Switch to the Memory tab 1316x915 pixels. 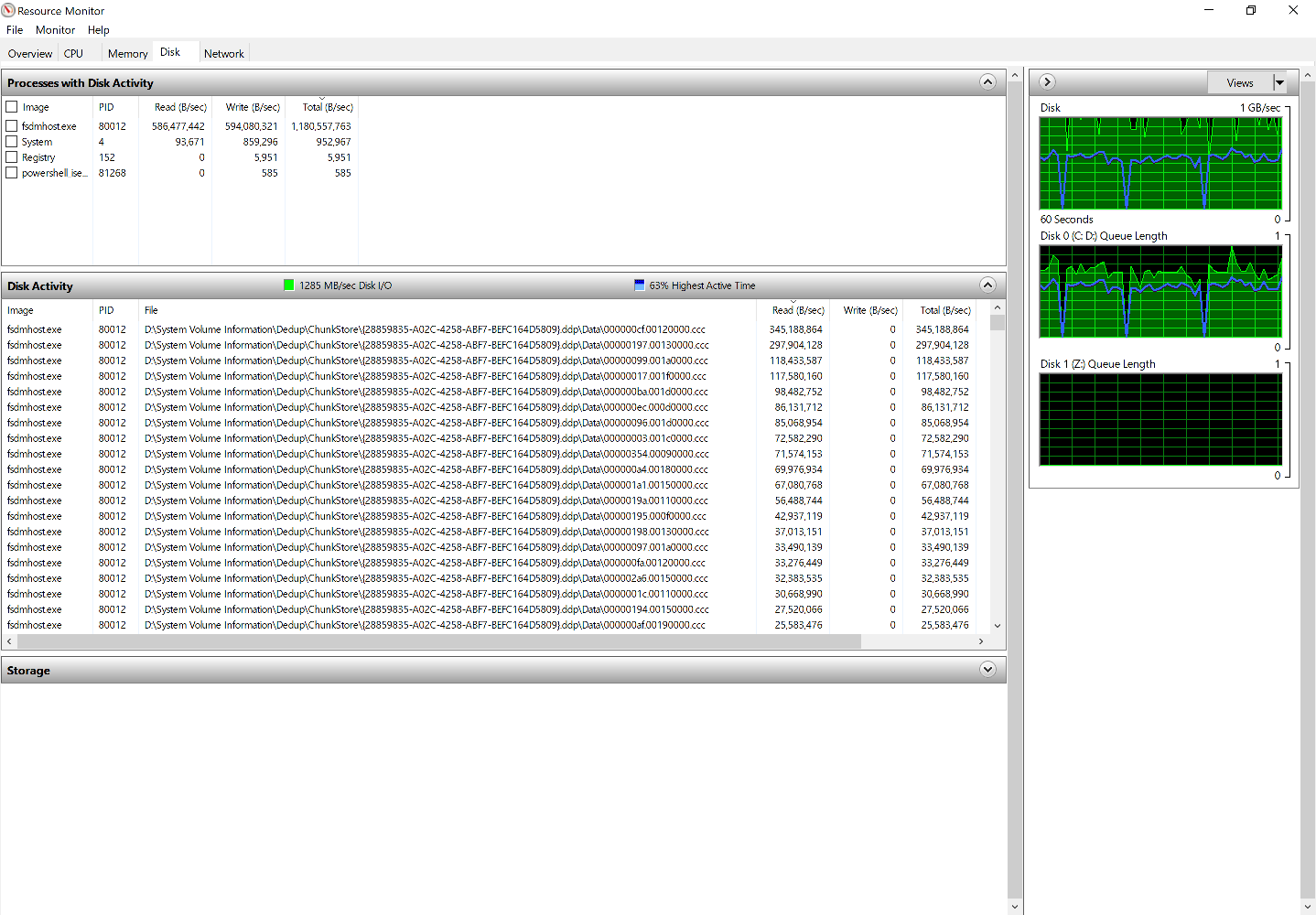(127, 54)
